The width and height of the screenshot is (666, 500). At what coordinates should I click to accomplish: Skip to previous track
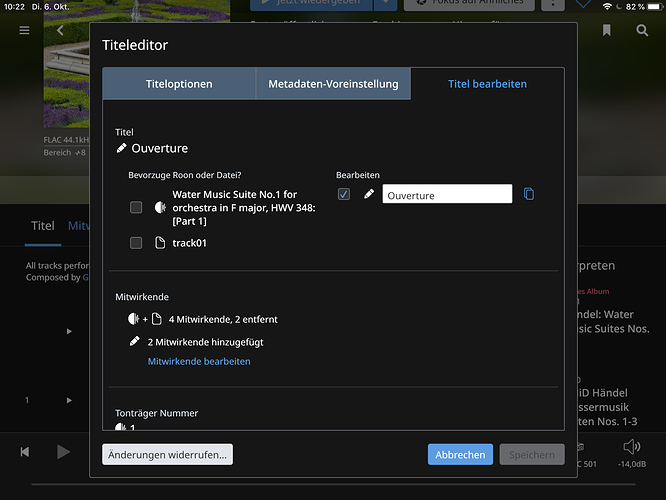(x=25, y=452)
